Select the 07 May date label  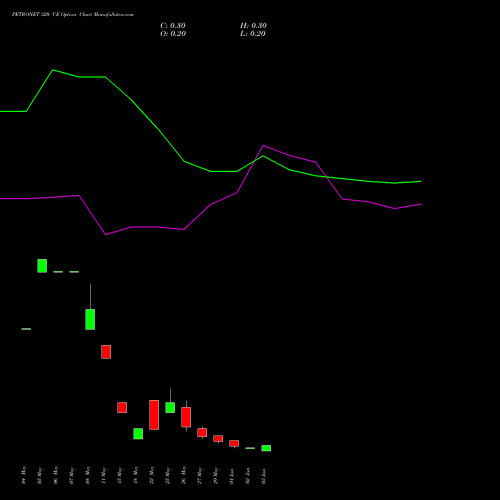coord(72,475)
